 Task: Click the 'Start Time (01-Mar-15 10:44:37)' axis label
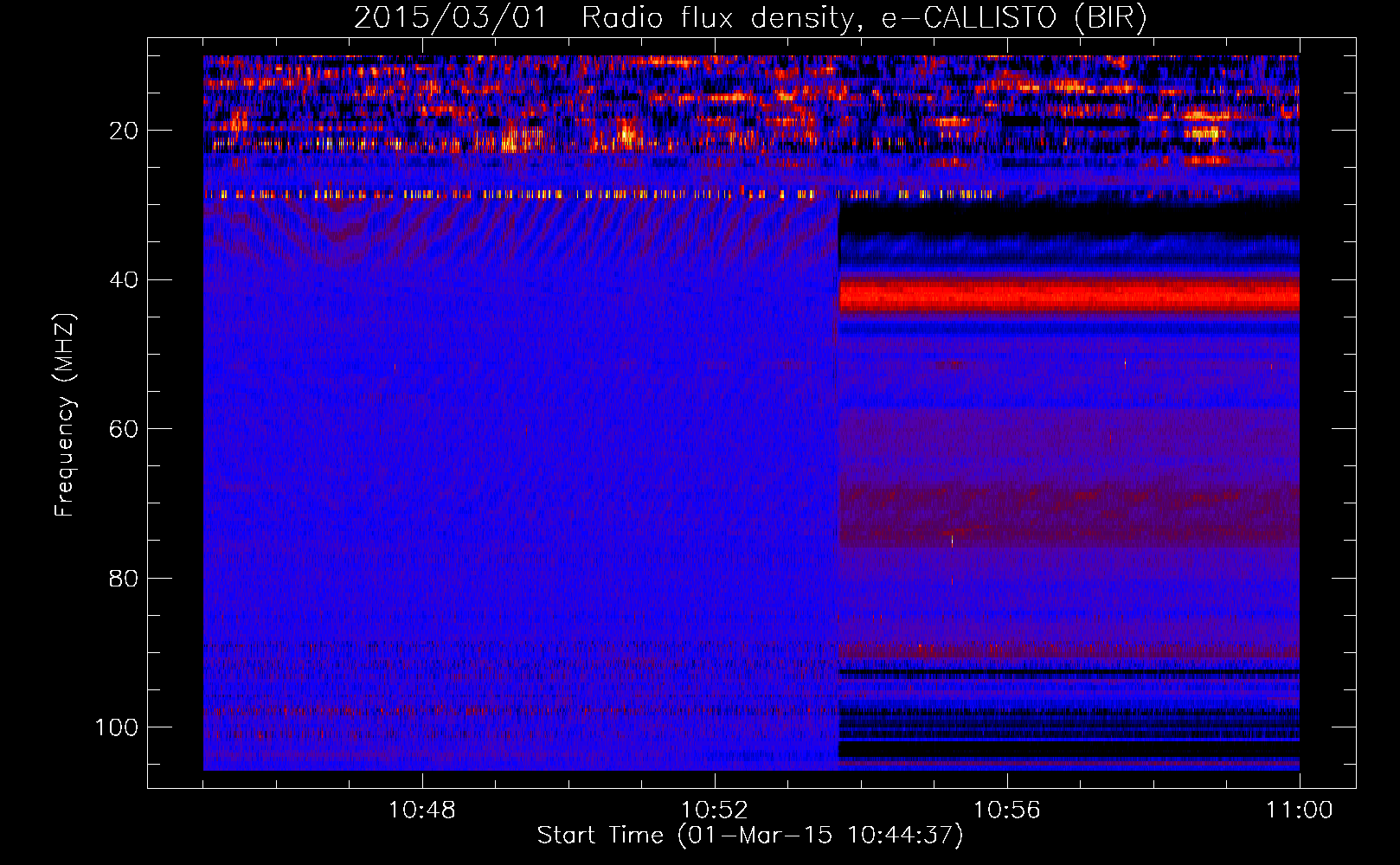point(750,836)
